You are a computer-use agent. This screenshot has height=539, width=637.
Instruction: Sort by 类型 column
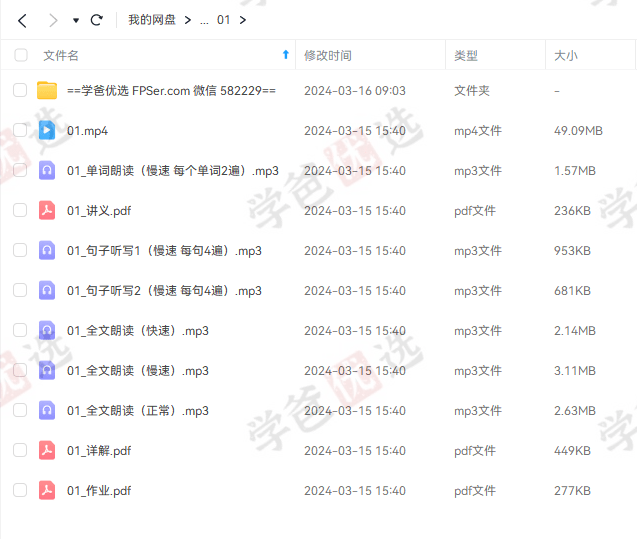tap(466, 55)
